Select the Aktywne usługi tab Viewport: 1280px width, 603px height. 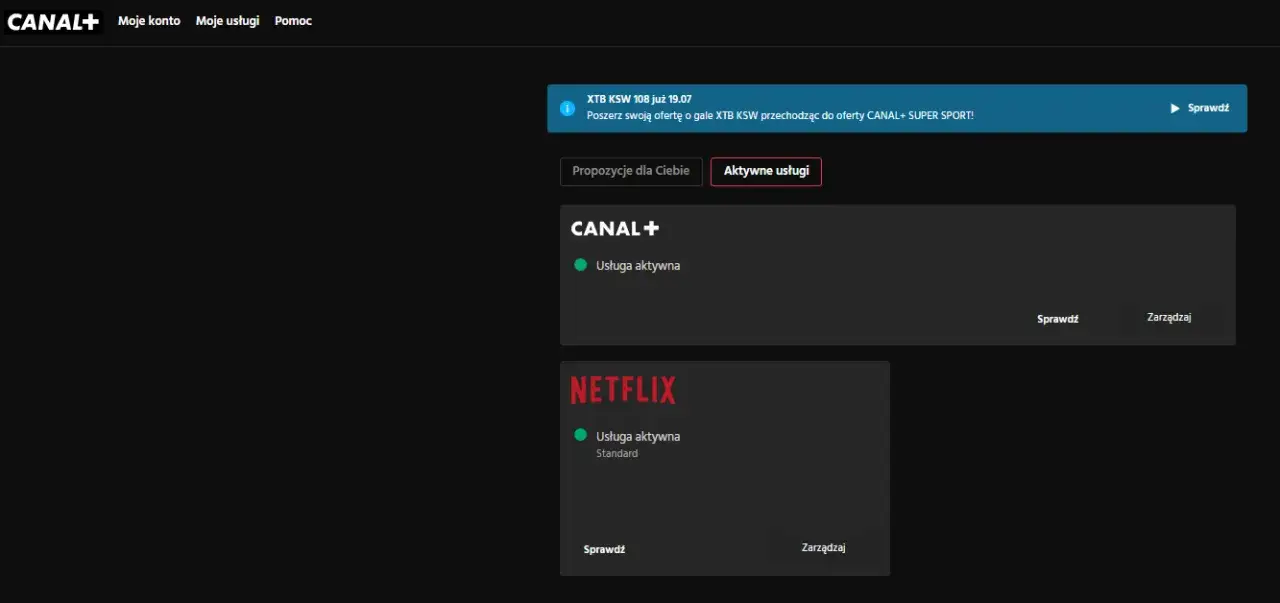coord(766,171)
